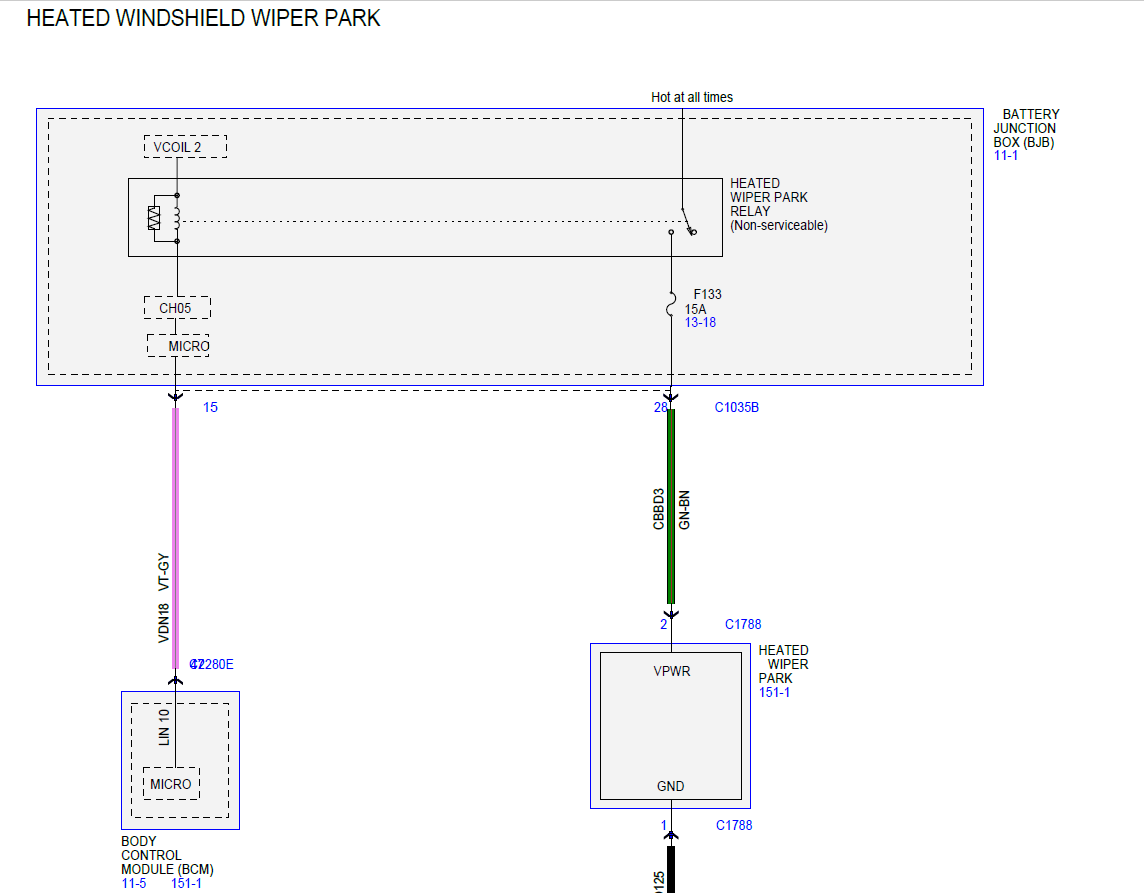Open the C1788 connector label at pin 2
The height and width of the screenshot is (893, 1144).
[x=743, y=625]
